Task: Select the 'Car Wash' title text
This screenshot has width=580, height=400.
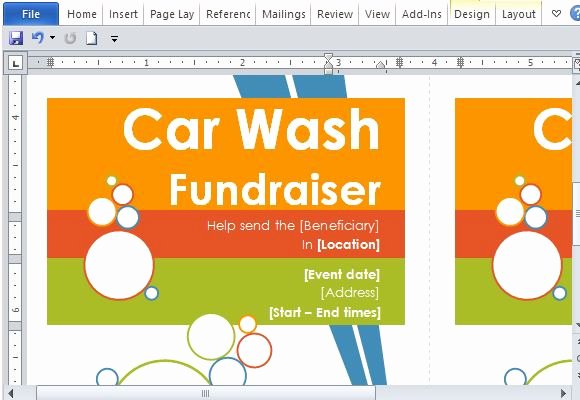Action: click(251, 130)
